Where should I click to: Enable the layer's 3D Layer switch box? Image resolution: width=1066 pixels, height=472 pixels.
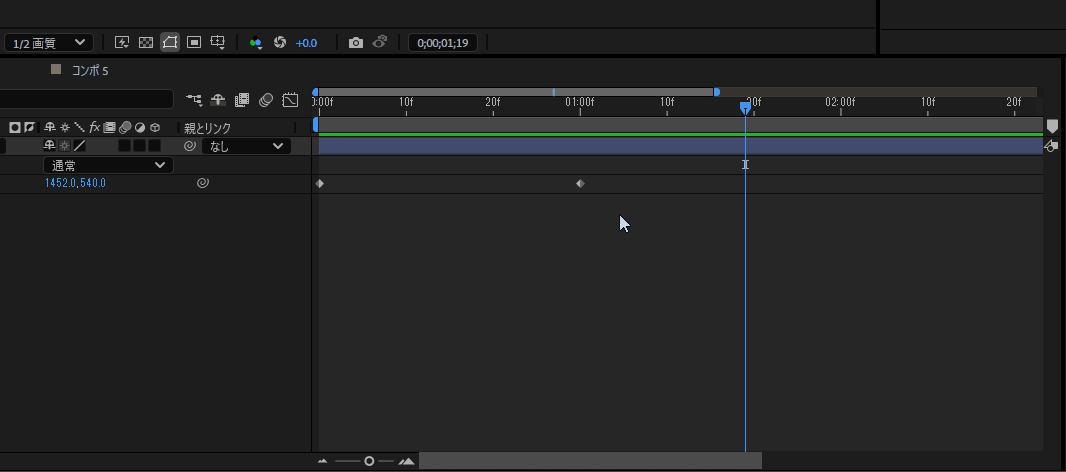(x=154, y=146)
